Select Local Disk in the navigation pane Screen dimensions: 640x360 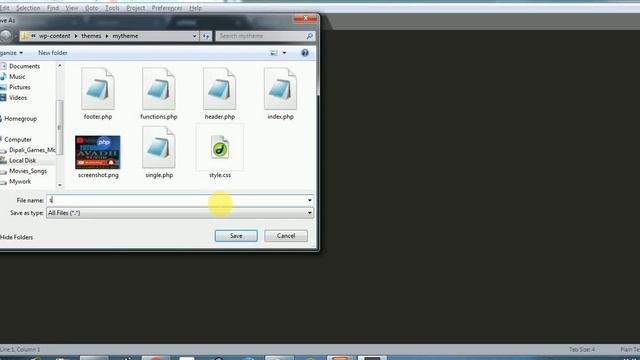(x=22, y=160)
